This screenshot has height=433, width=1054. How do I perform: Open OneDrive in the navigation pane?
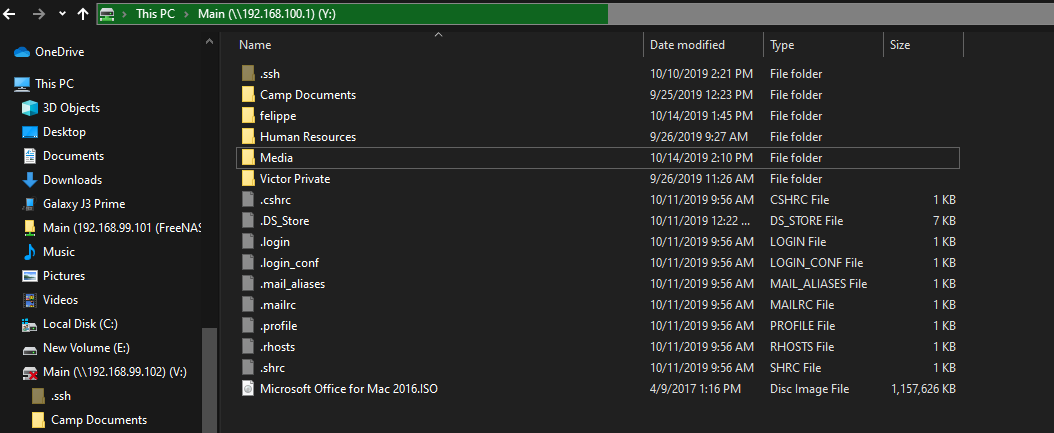pos(59,52)
